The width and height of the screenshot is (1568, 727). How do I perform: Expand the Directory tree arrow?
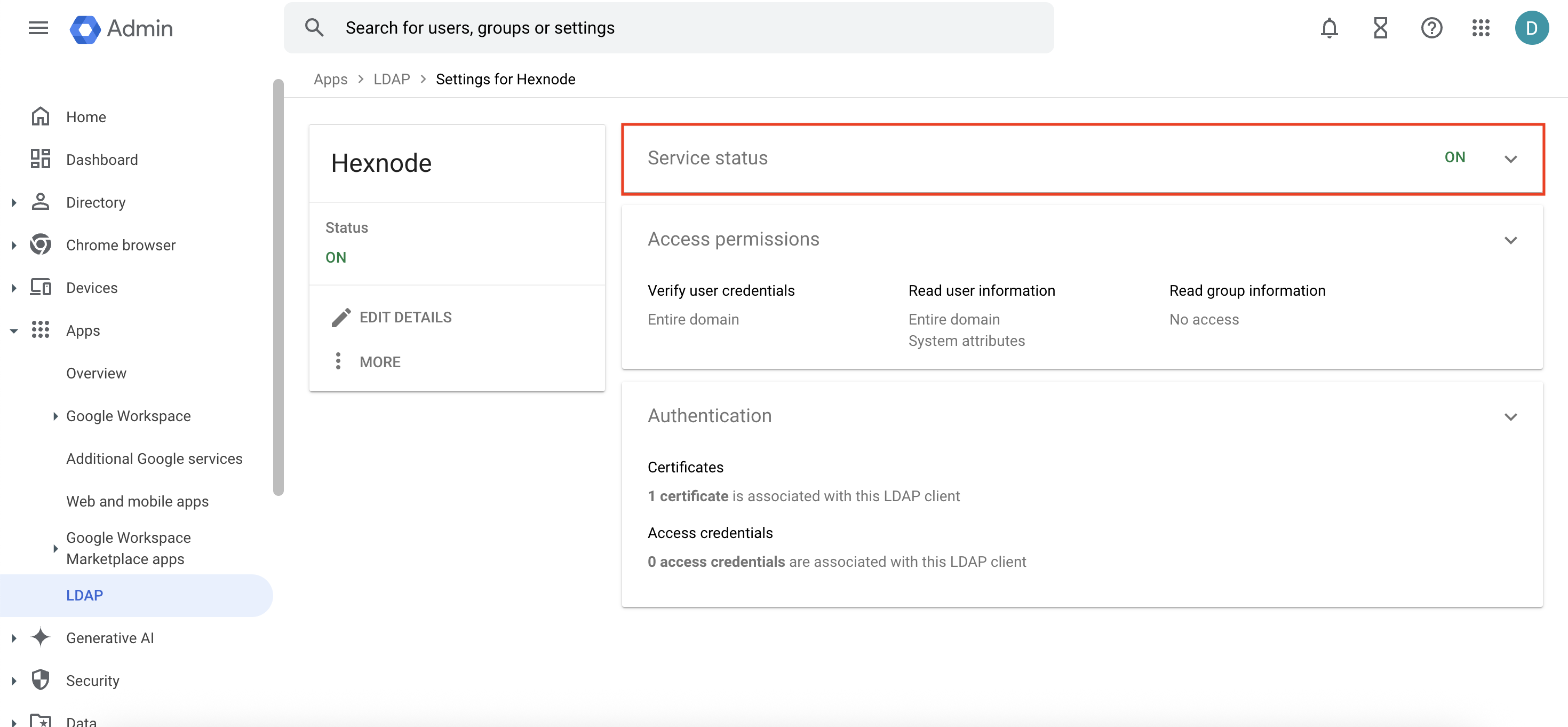point(14,202)
